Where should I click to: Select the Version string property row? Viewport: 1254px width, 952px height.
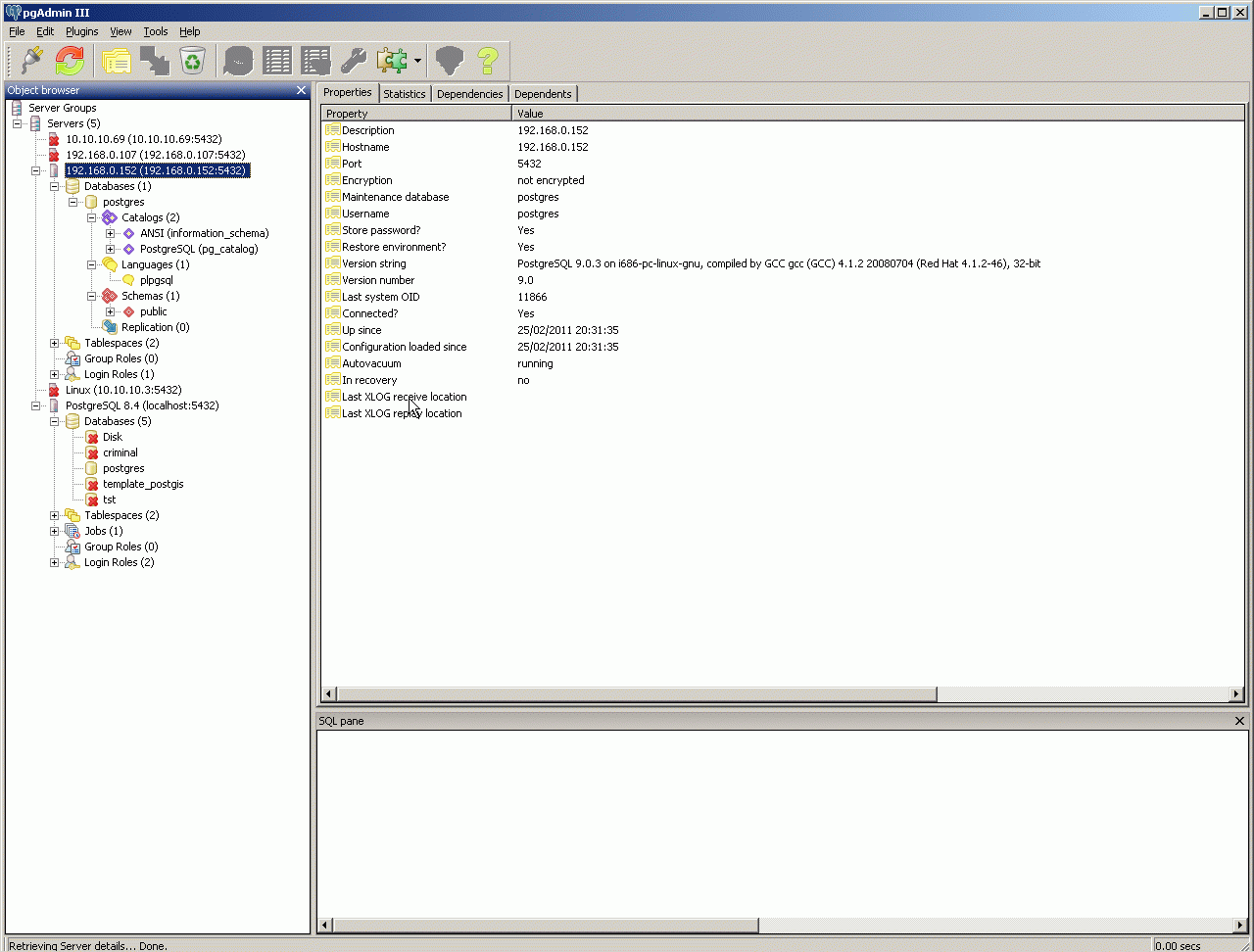783,263
